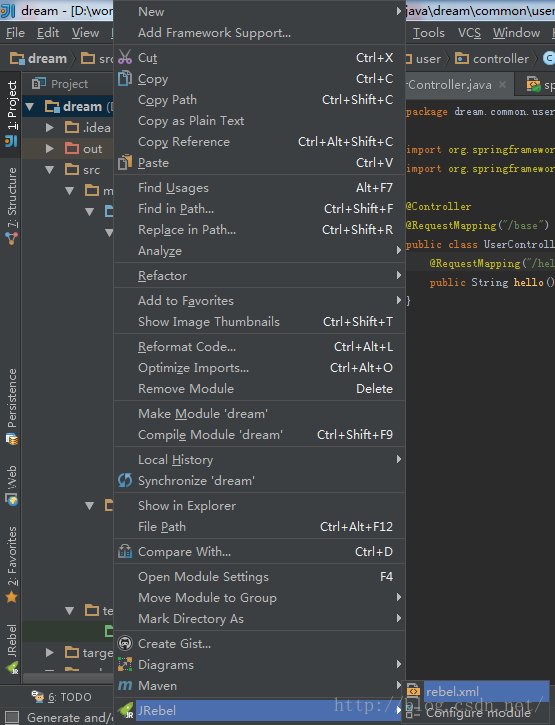
Task: Open the Move Module to Group submenu
Action: 259,597
